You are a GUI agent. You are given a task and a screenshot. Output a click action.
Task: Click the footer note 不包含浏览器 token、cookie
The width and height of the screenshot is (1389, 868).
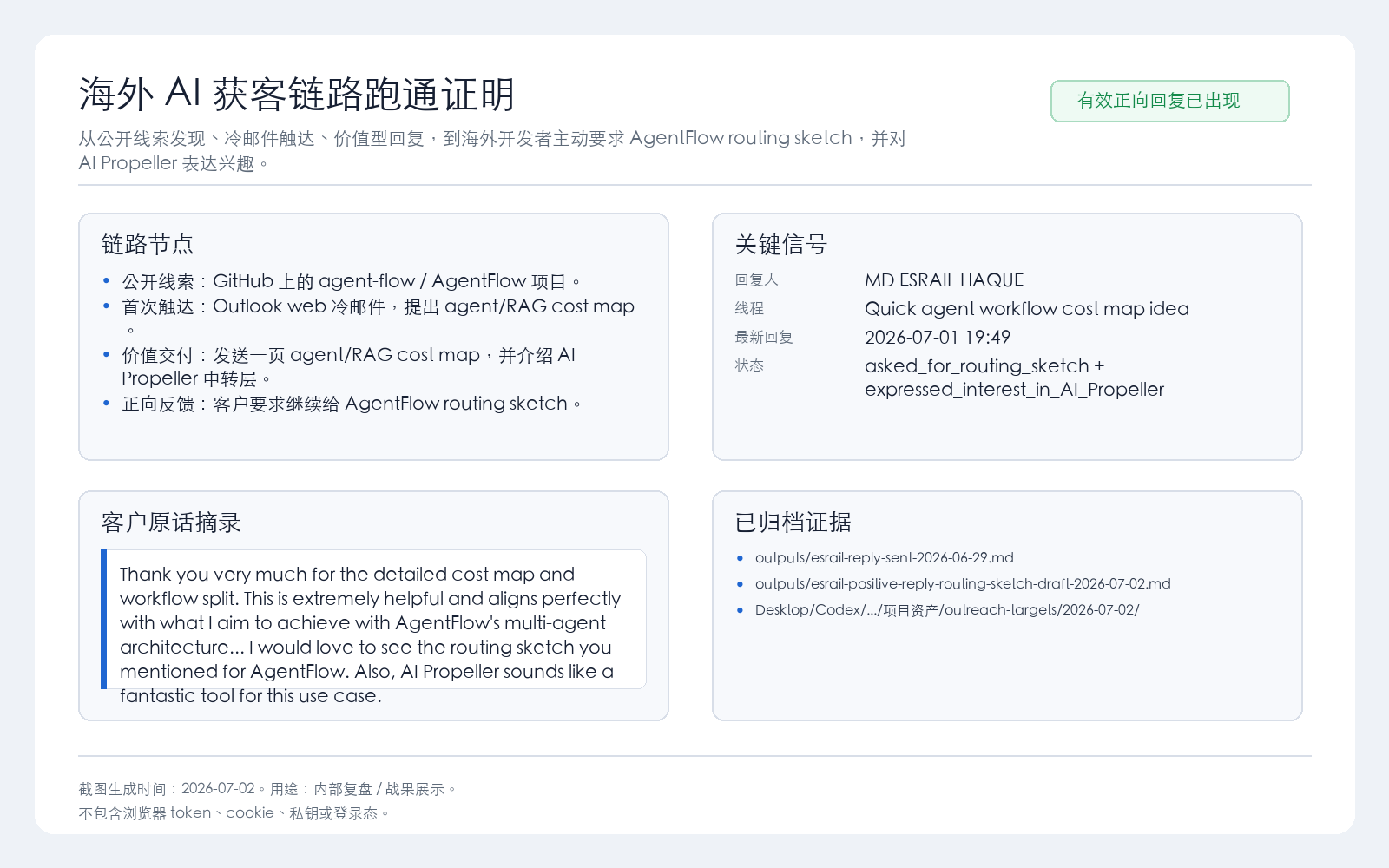234,812
